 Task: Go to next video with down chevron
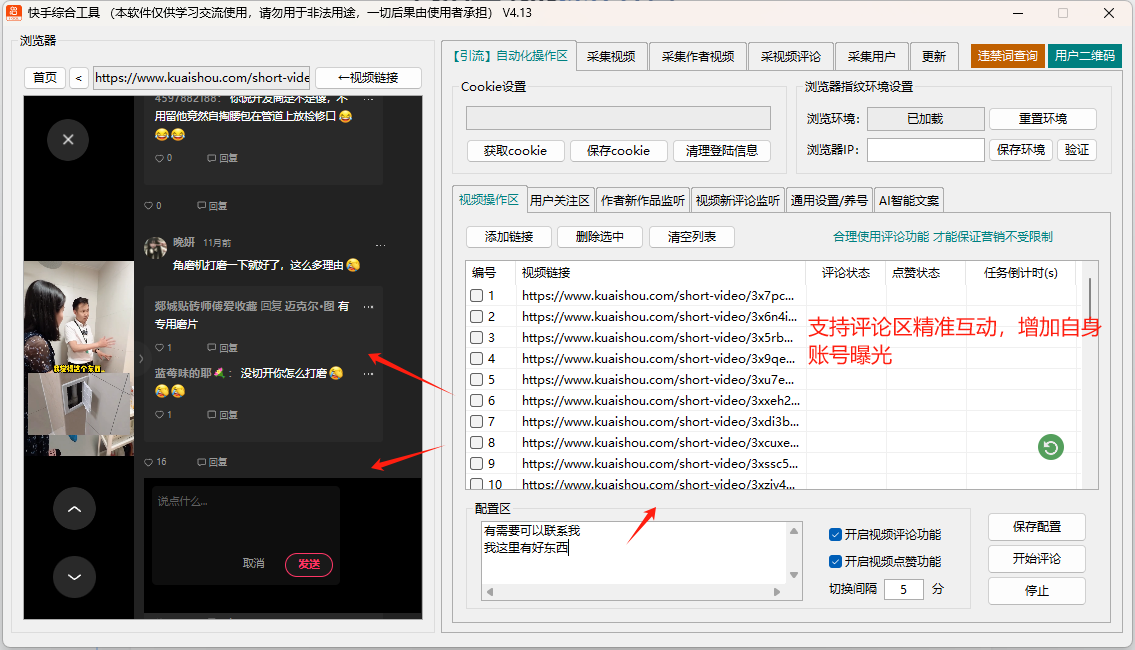point(74,577)
